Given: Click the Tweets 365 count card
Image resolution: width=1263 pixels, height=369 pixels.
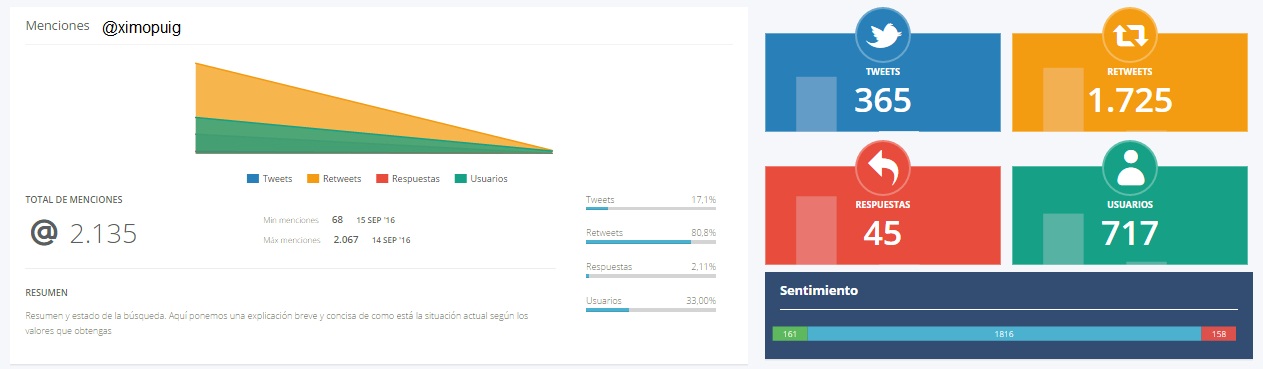Looking at the screenshot, I should (882, 82).
